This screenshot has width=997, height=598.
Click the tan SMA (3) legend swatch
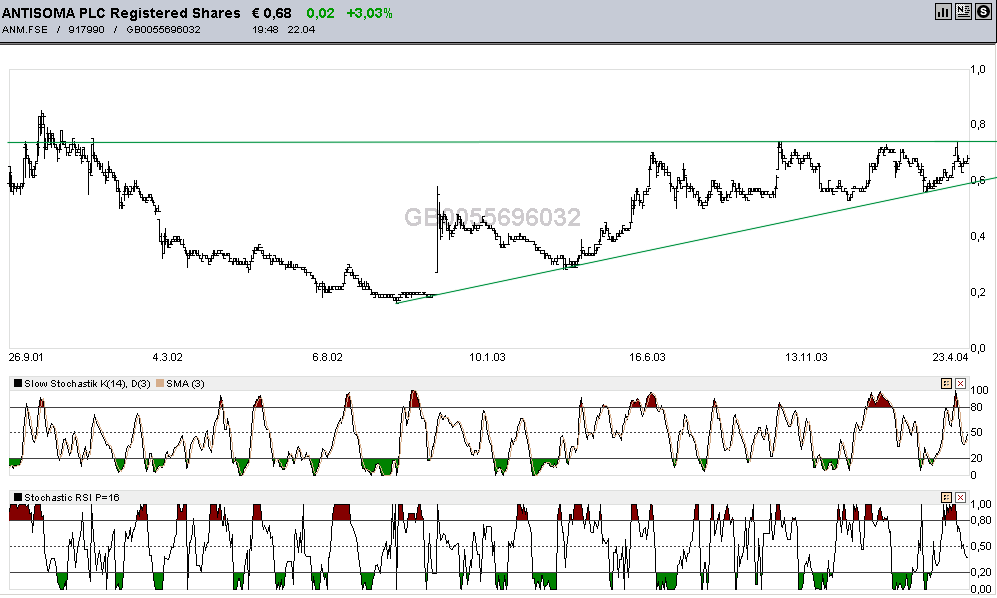[160, 383]
